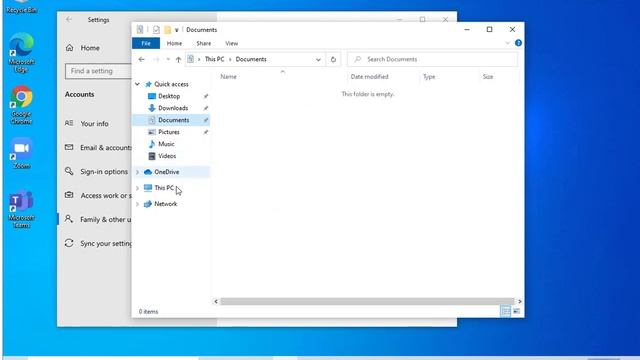This screenshot has width=640, height=360.
Task: Click the horizontal scrollbar thumb
Action: pyautogui.click(x=367, y=302)
